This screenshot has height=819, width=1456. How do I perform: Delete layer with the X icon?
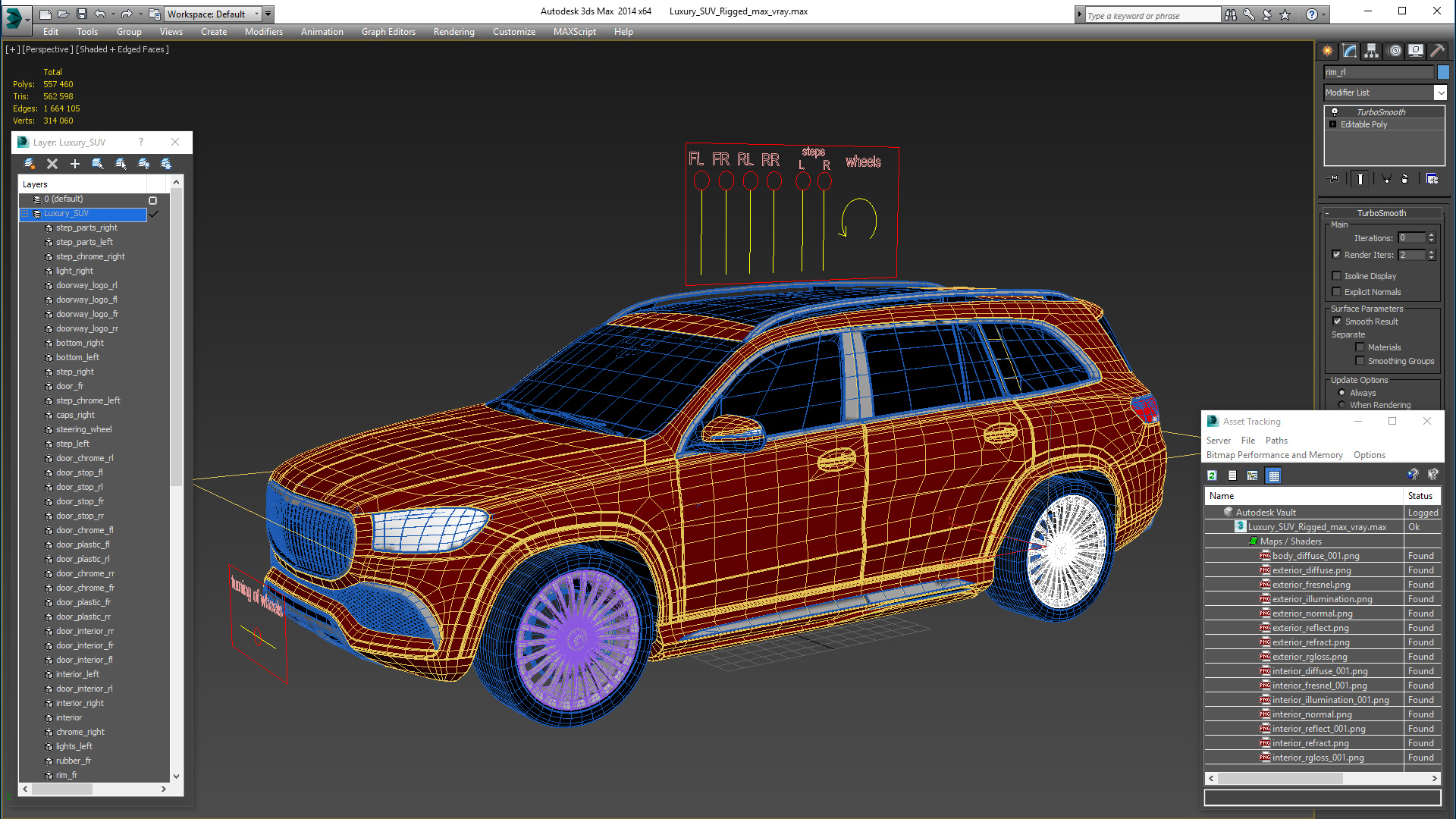coord(52,164)
